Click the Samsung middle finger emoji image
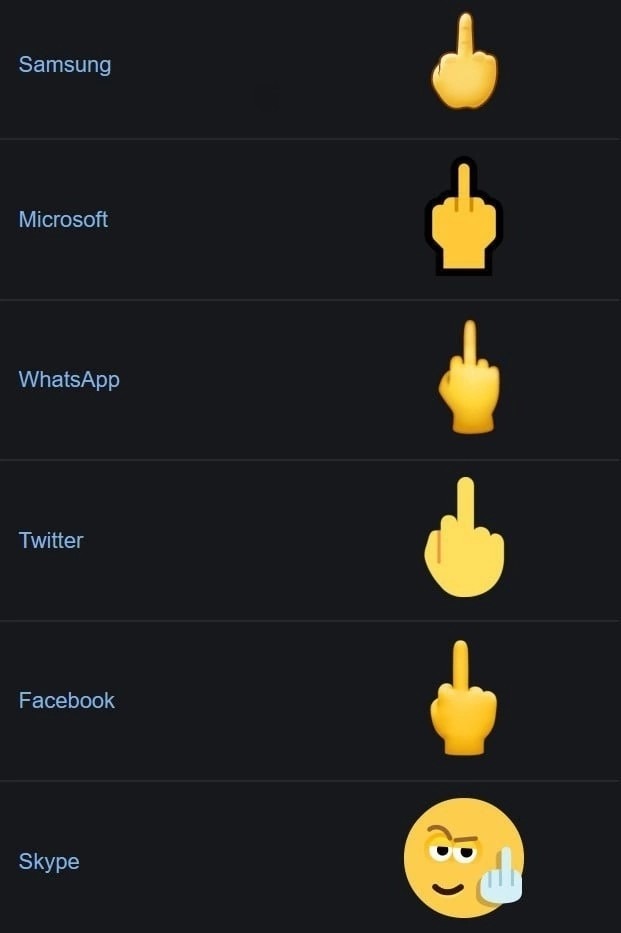 (464, 61)
